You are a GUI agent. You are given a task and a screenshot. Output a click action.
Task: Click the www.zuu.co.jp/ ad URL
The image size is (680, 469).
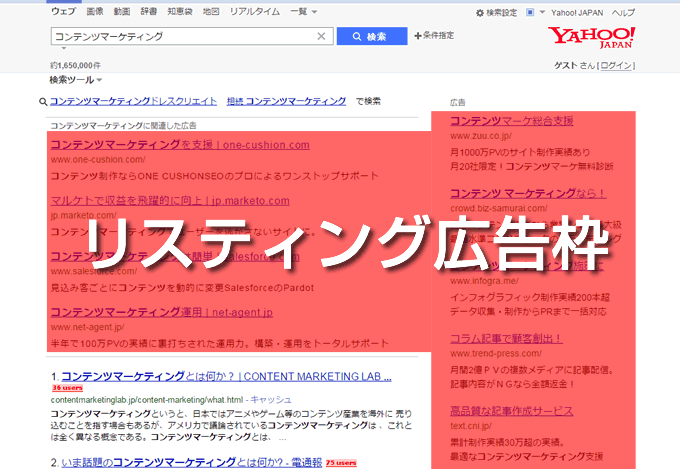[481, 136]
